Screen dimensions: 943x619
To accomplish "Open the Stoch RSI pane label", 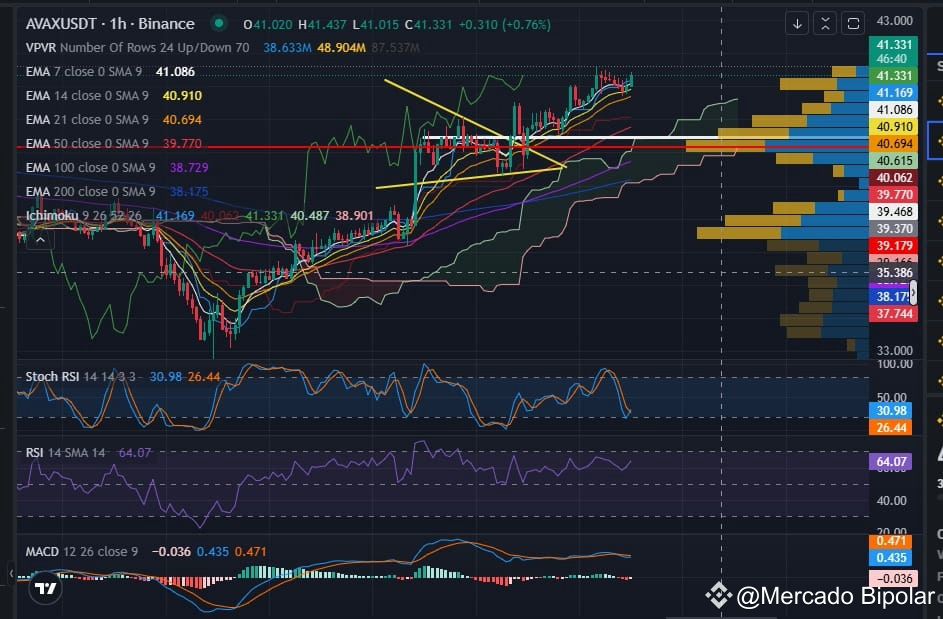I will pos(55,378).
